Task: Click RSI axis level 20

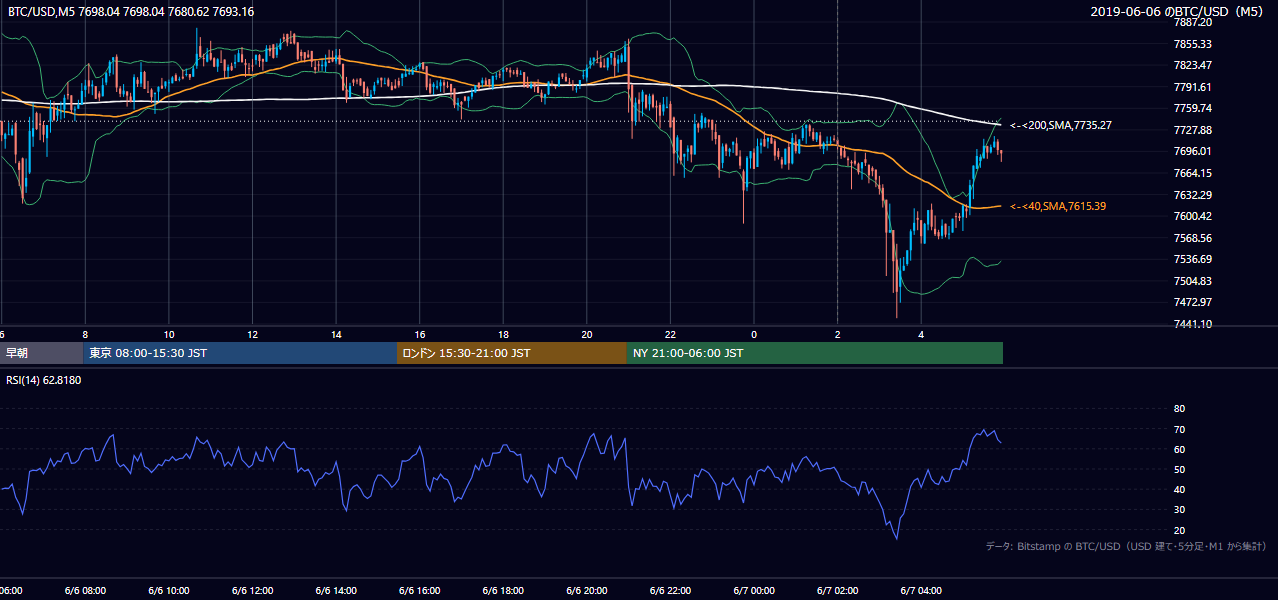Action: coord(1179,530)
